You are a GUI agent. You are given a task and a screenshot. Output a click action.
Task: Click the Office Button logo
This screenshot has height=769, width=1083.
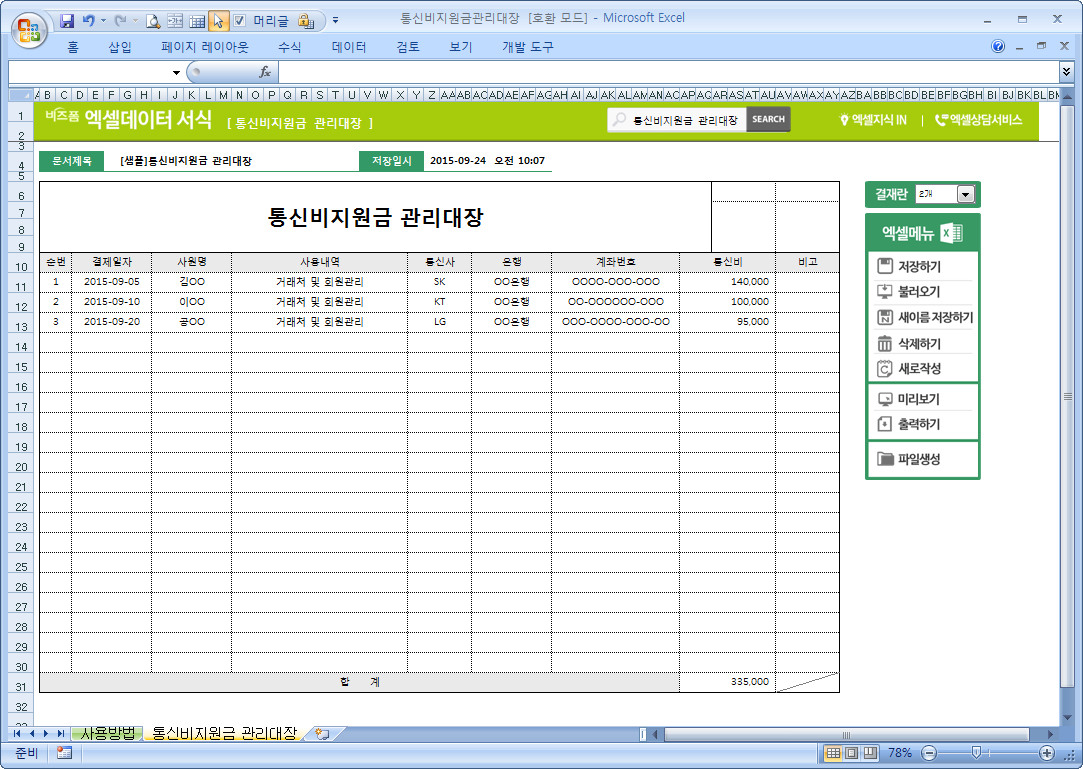coord(28,27)
